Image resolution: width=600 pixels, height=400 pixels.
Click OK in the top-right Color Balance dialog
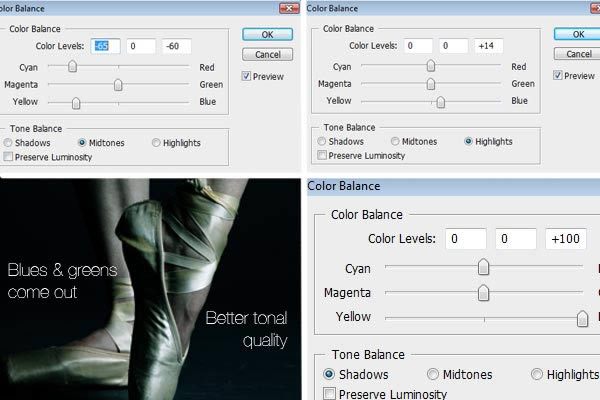tap(577, 34)
